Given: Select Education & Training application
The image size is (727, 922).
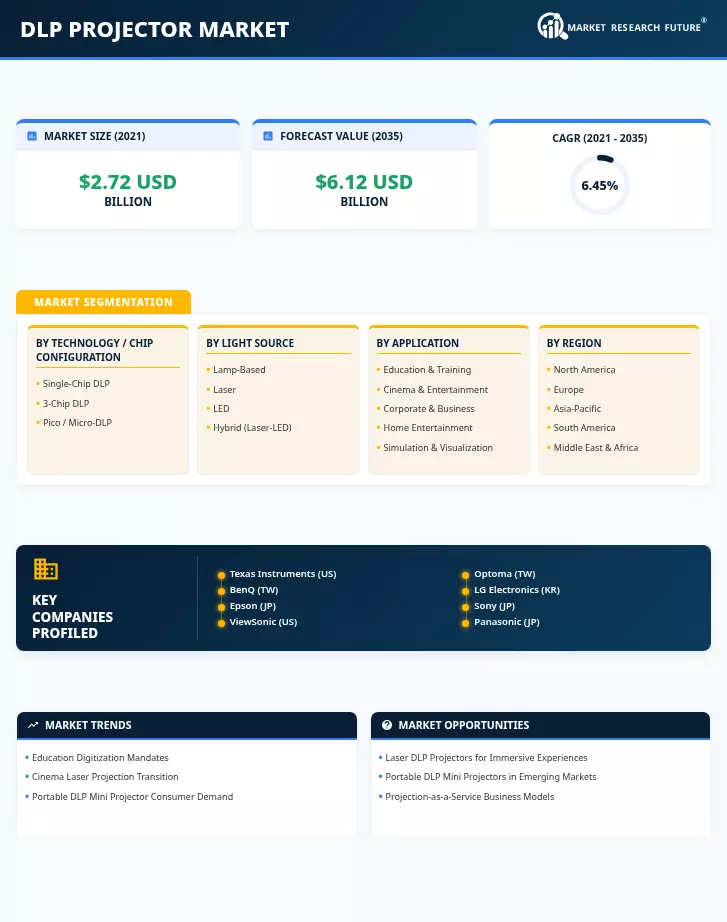Looking at the screenshot, I should pyautogui.click(x=427, y=370).
